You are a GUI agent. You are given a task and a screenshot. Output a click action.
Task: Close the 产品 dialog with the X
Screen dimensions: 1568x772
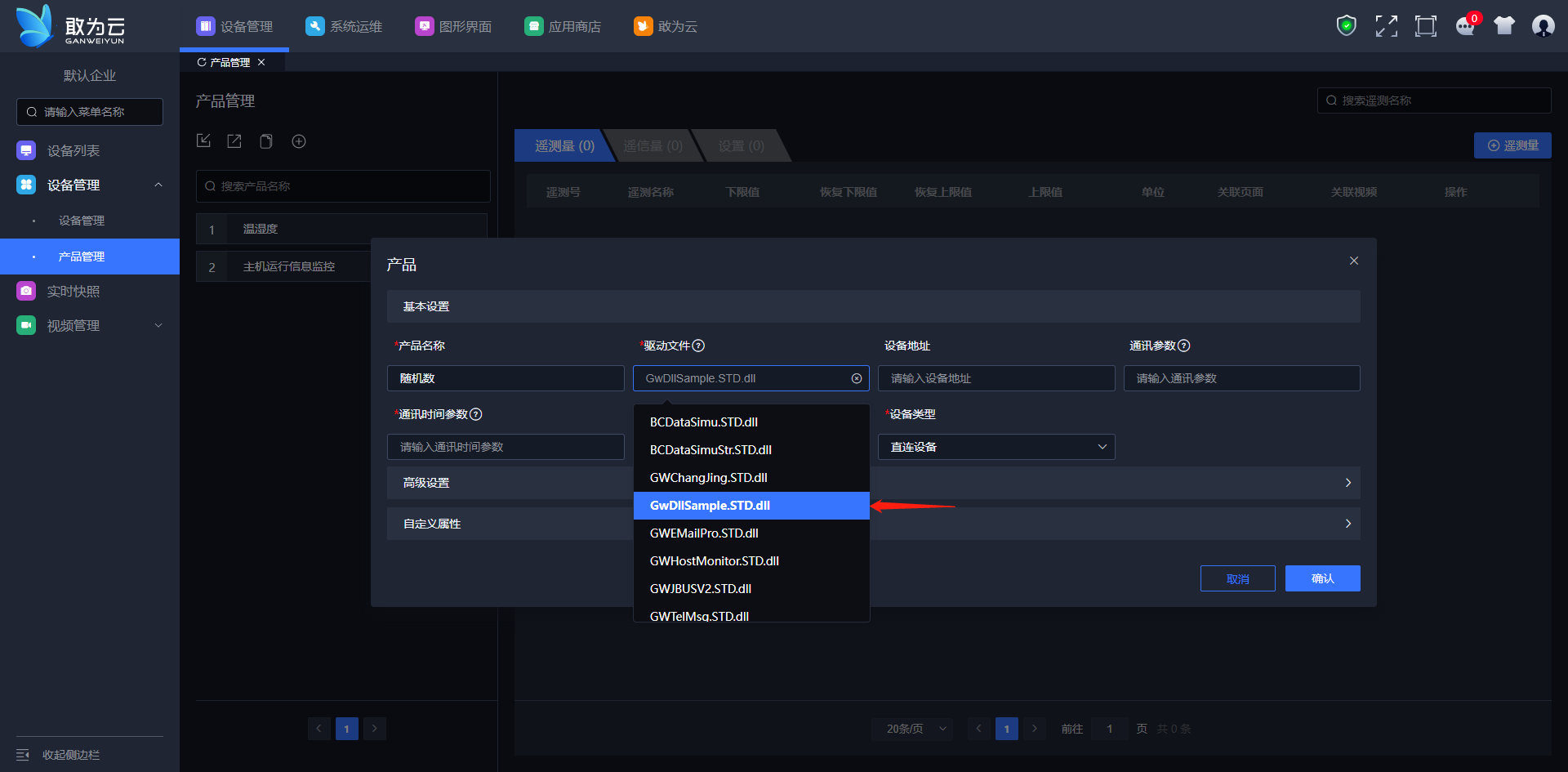pos(1354,261)
